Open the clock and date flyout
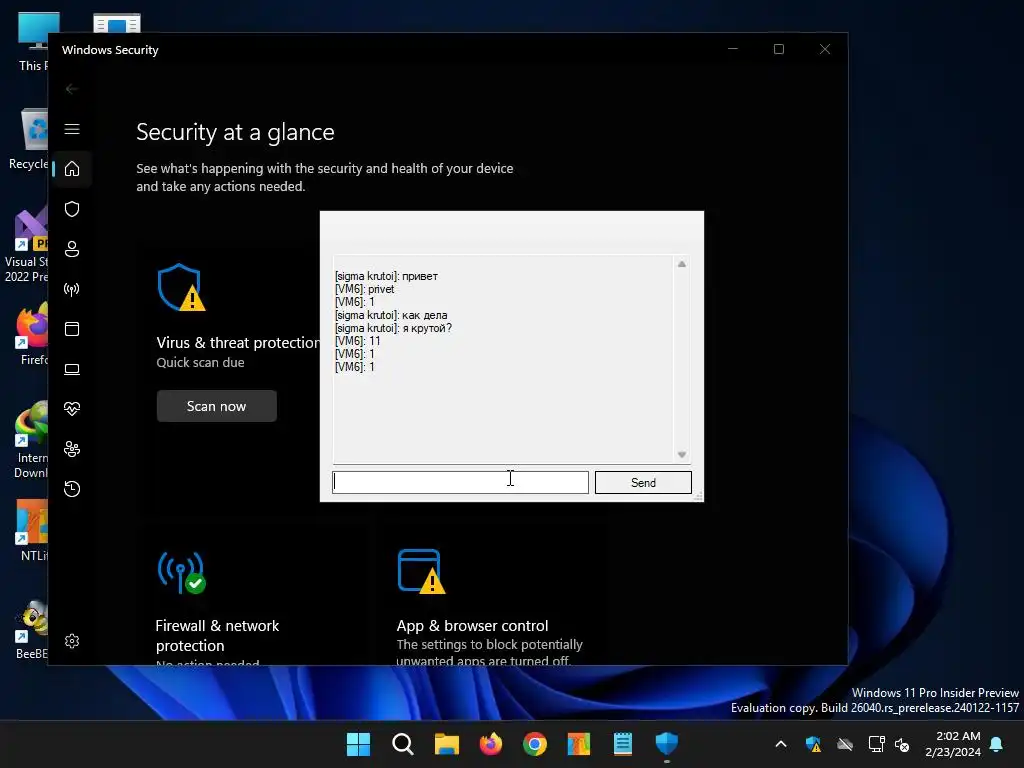This screenshot has height=768, width=1024. tap(953, 744)
